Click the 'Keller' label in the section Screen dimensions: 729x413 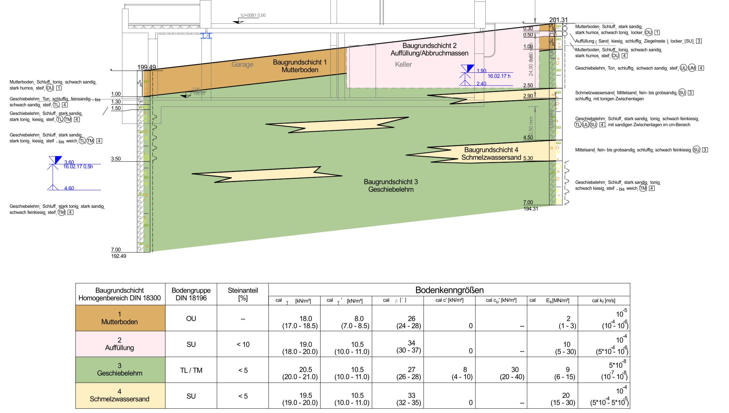pos(403,65)
